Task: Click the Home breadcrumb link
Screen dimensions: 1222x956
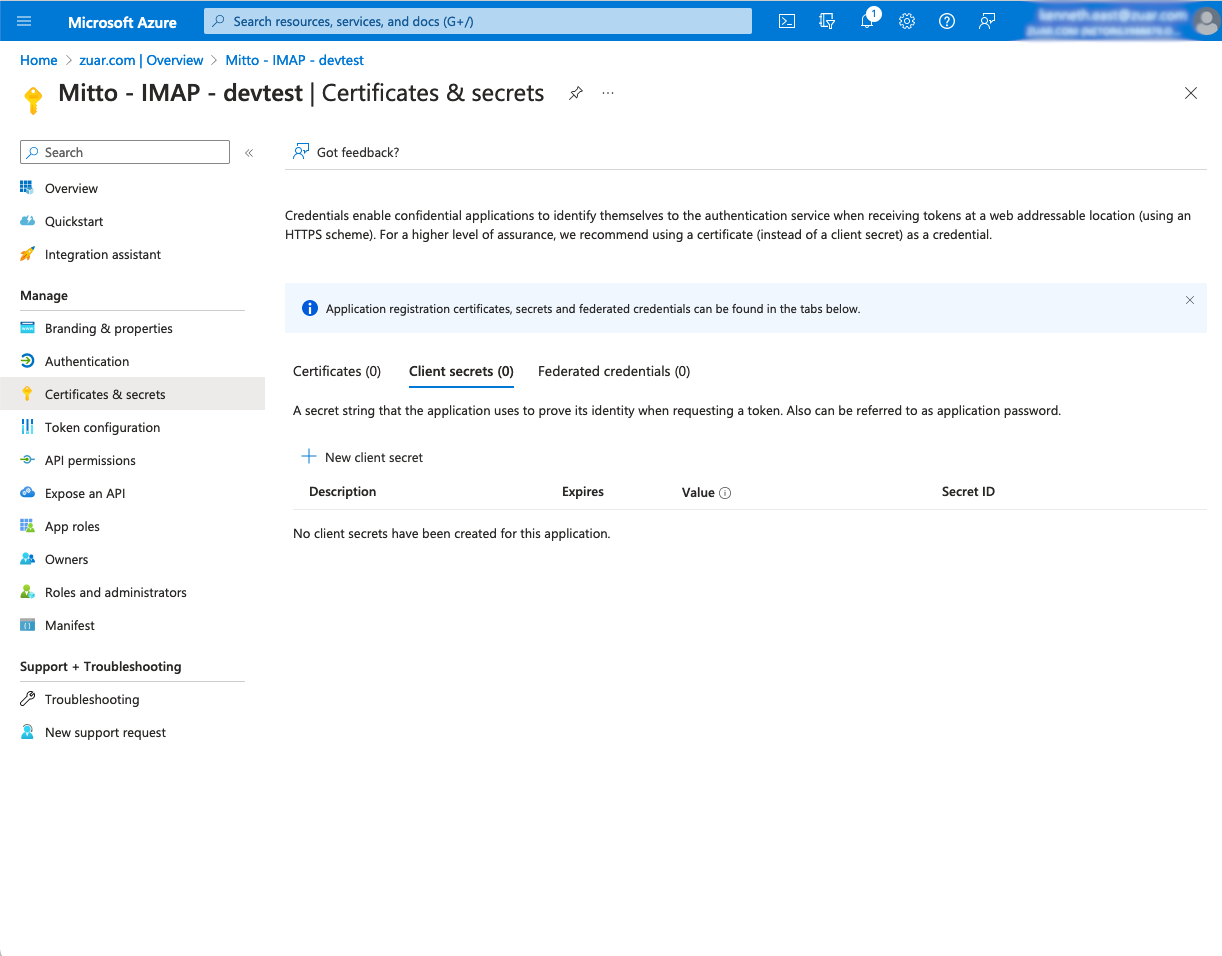Action: (x=39, y=60)
